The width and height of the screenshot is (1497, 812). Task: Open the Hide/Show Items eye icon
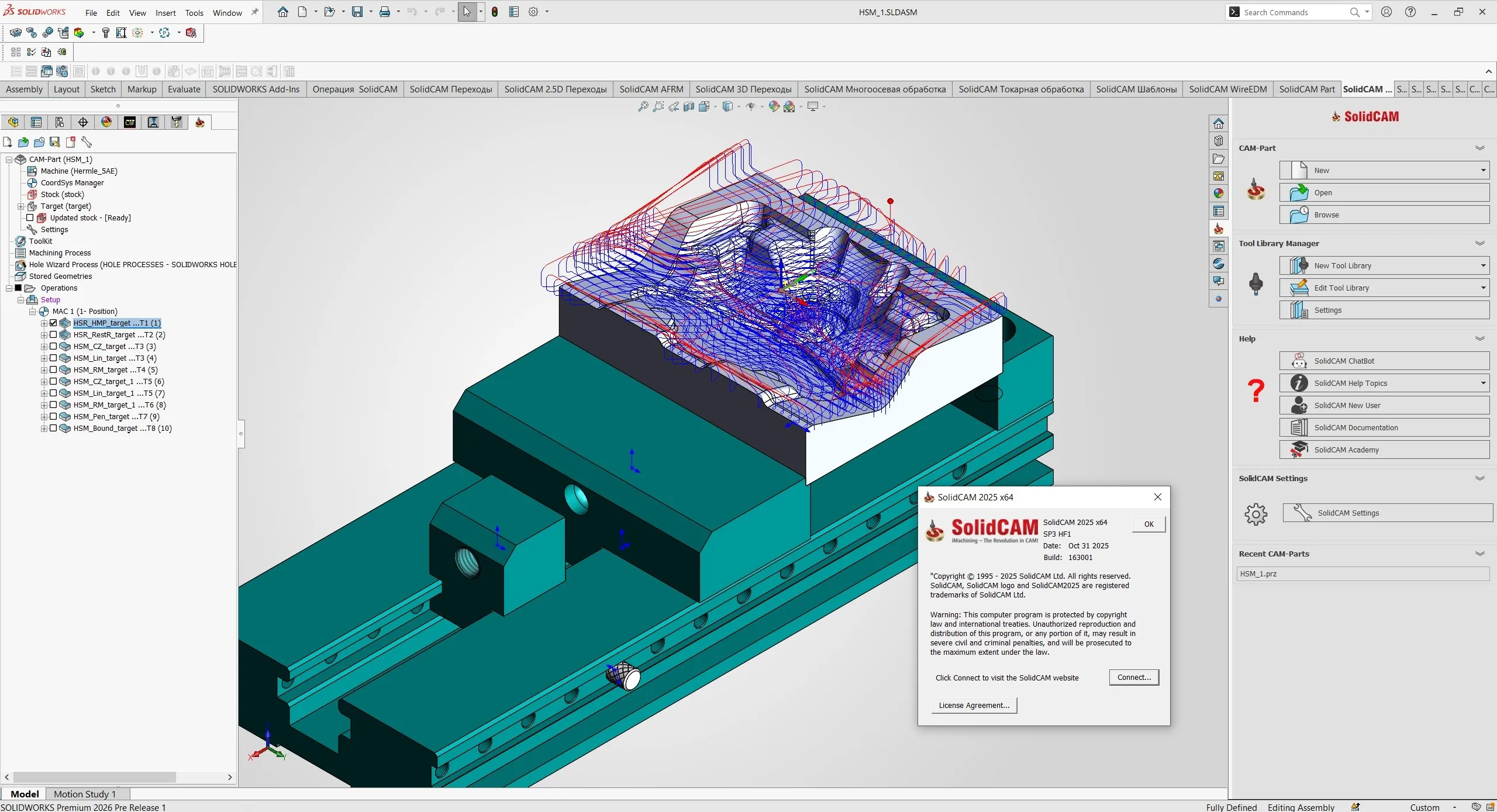751,106
